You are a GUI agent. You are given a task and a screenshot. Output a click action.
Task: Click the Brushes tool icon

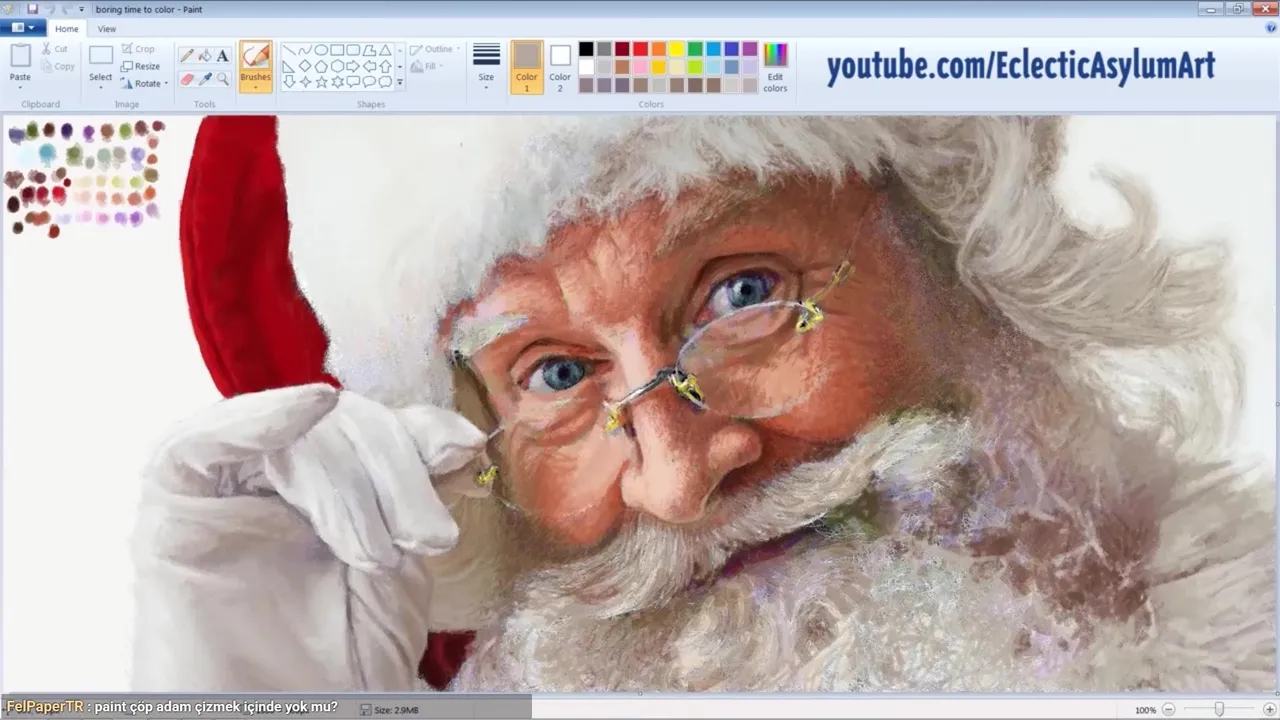[x=255, y=56]
